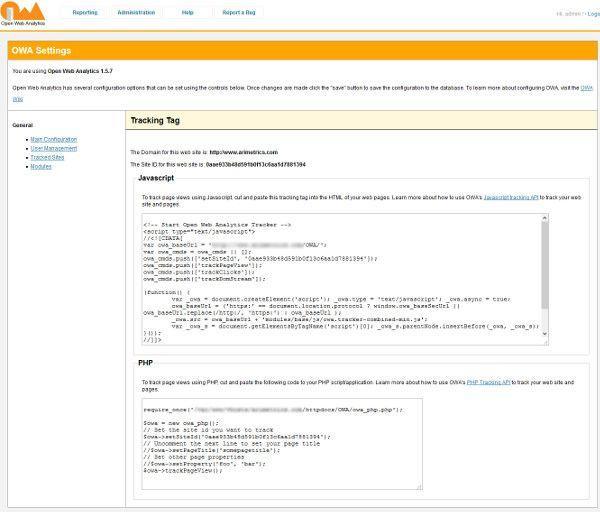Follow the PHP Tracking API link
The height and width of the screenshot is (512, 600).
[x=489, y=382]
